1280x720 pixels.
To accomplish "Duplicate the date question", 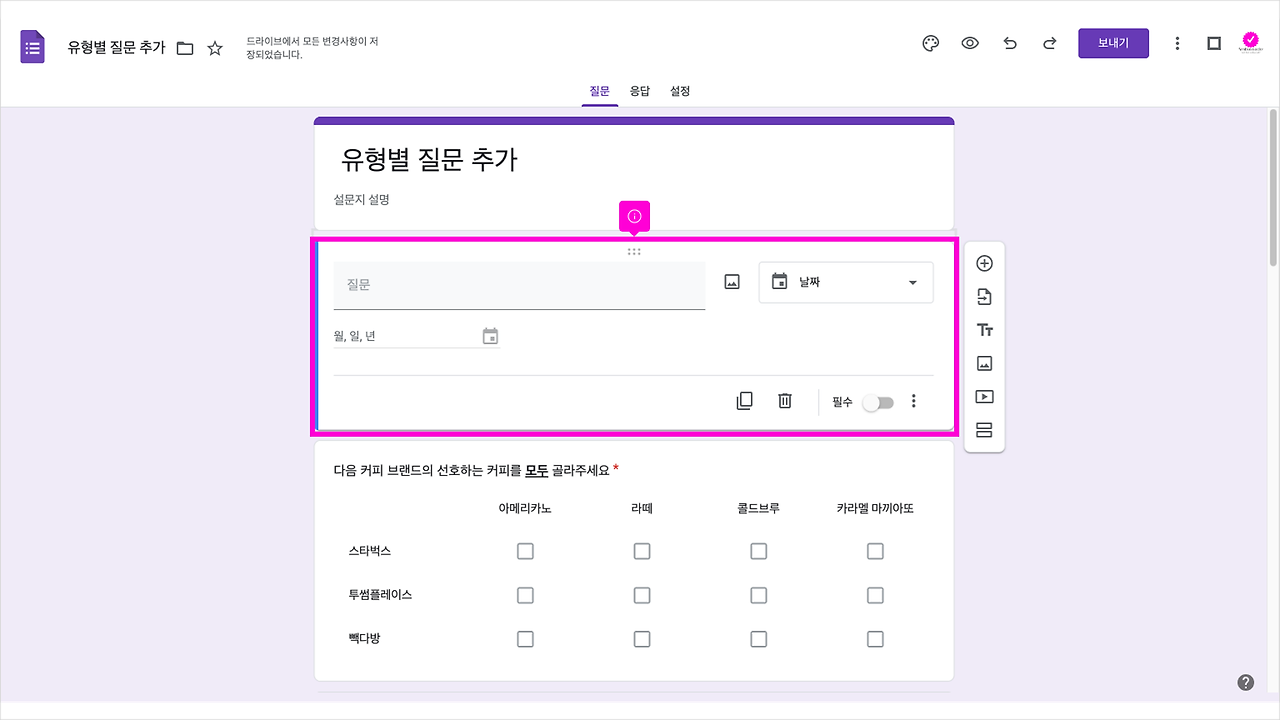I will (x=744, y=400).
